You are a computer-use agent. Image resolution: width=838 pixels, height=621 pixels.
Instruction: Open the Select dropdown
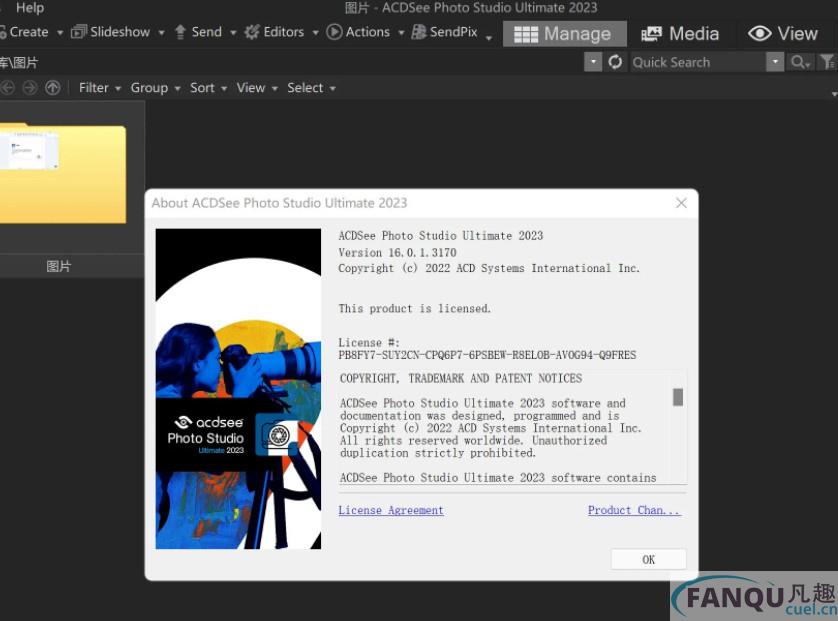coord(312,88)
